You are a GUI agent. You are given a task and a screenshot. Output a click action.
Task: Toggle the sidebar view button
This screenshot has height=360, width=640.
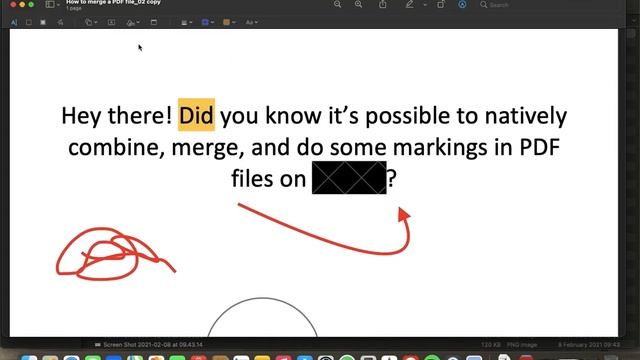coord(50,4)
